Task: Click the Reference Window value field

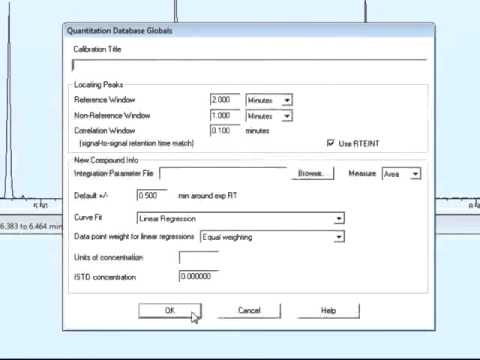Action: [x=225, y=100]
